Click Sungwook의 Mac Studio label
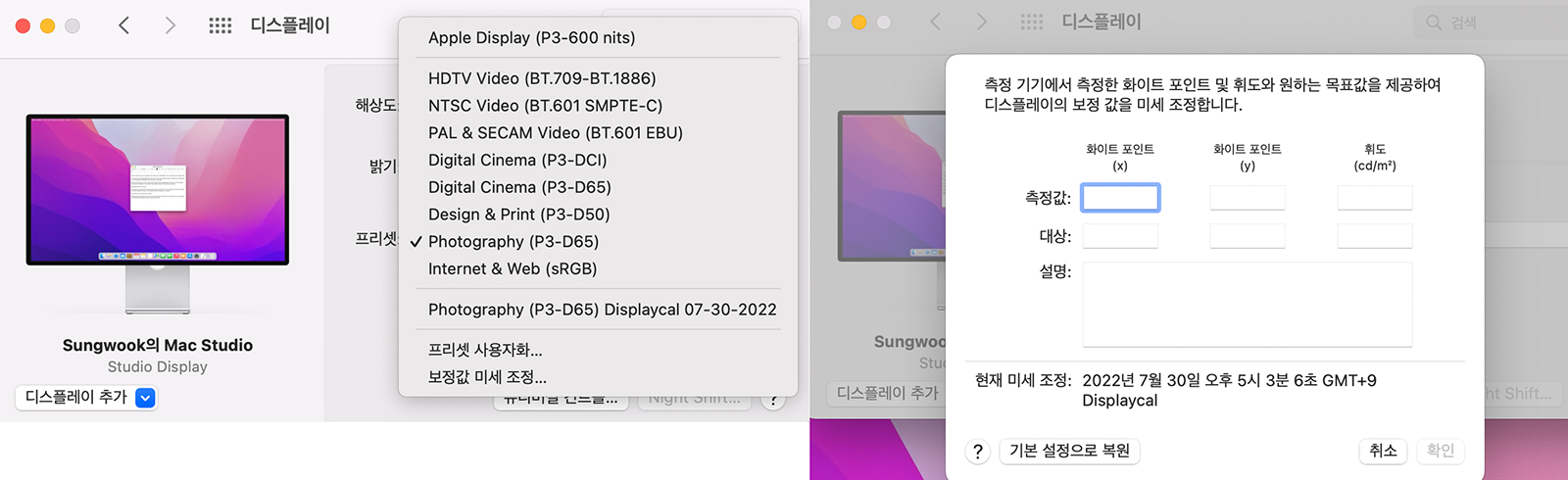The height and width of the screenshot is (480, 1568). click(x=158, y=345)
